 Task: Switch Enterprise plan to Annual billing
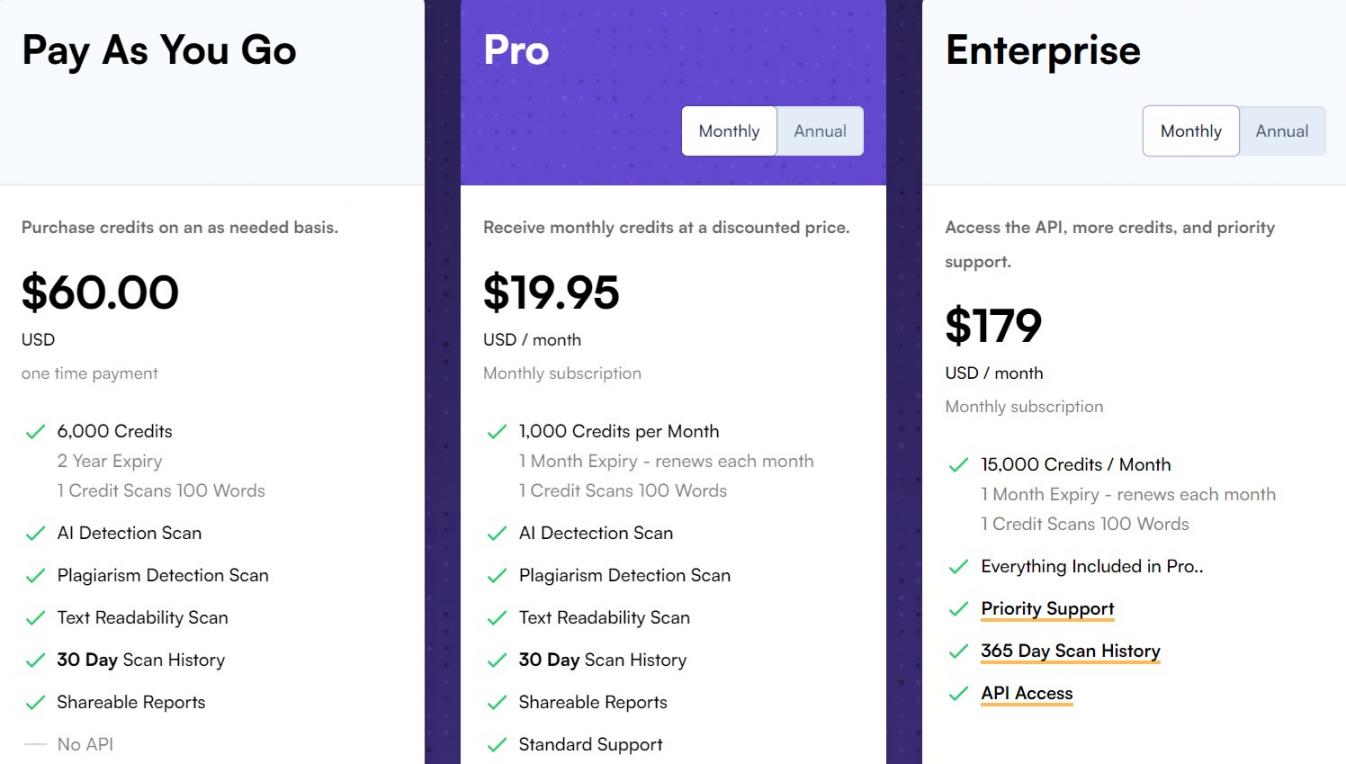pyautogui.click(x=1282, y=131)
